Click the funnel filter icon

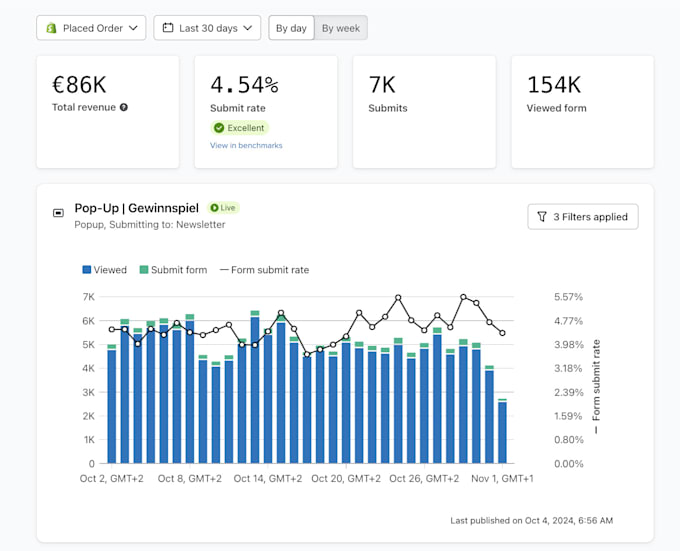point(542,216)
